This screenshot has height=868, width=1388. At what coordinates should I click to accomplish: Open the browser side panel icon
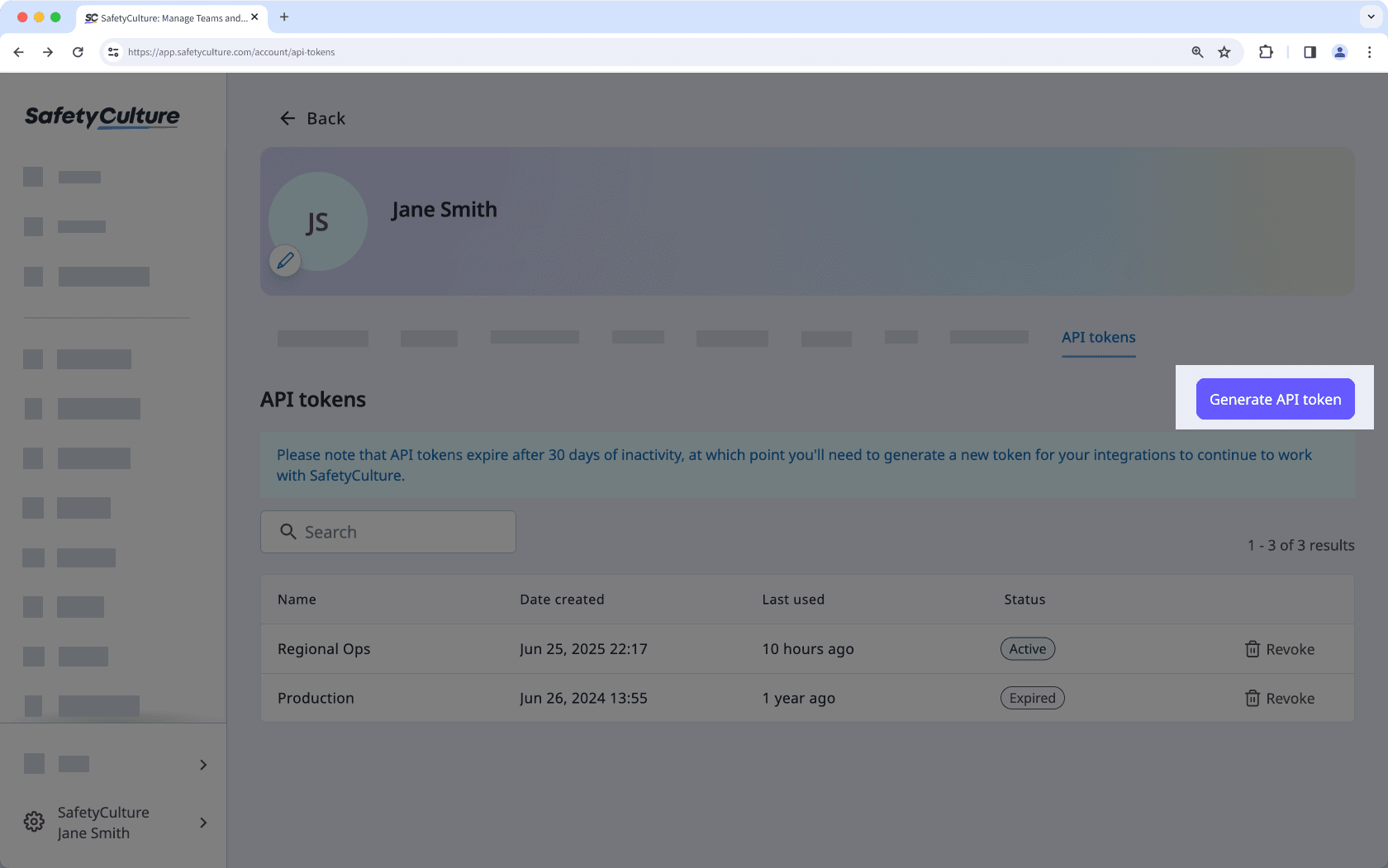1310,52
